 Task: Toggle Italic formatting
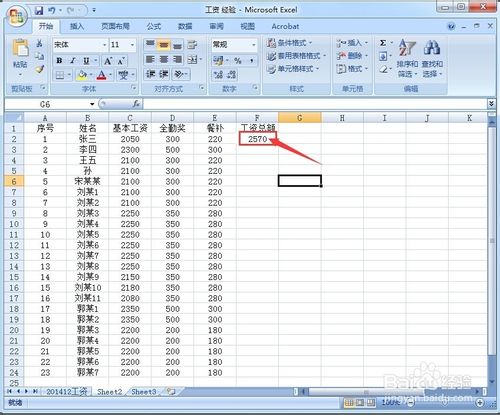coord(73,61)
